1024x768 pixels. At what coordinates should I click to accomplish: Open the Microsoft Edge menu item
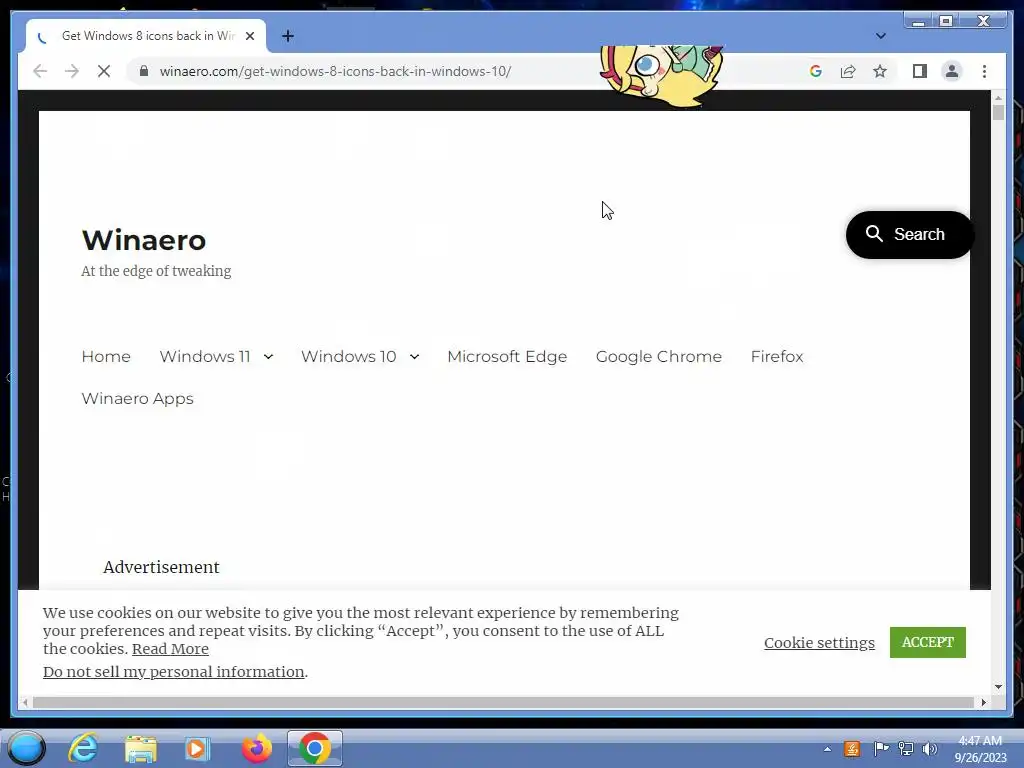507,357
